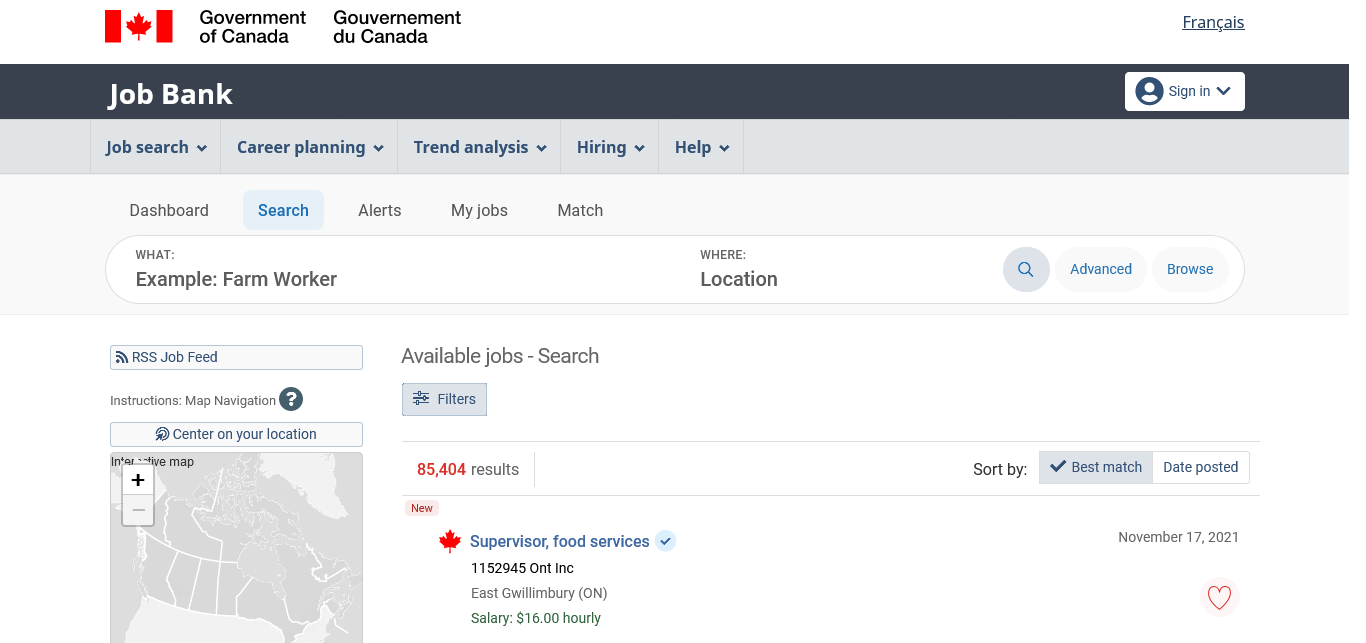The width and height of the screenshot is (1366, 643).
Task: Click the Government of Canada flag logo
Action: 139,27
